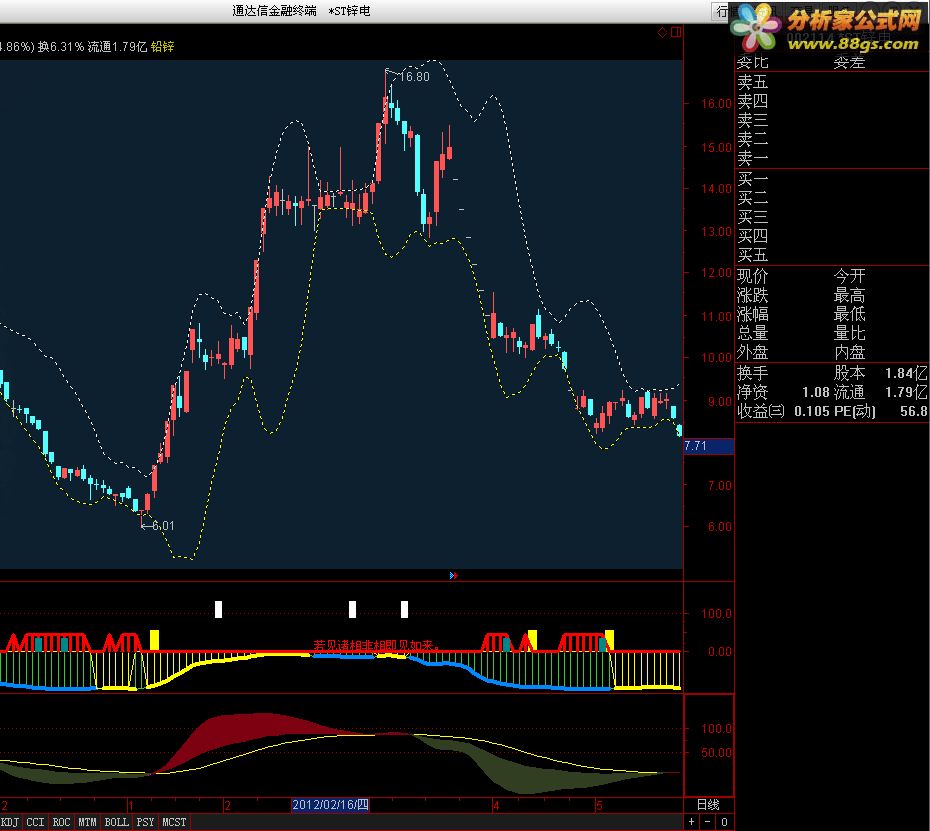The width and height of the screenshot is (930, 831).
Task: Click the 现价 label
Action: tap(753, 276)
